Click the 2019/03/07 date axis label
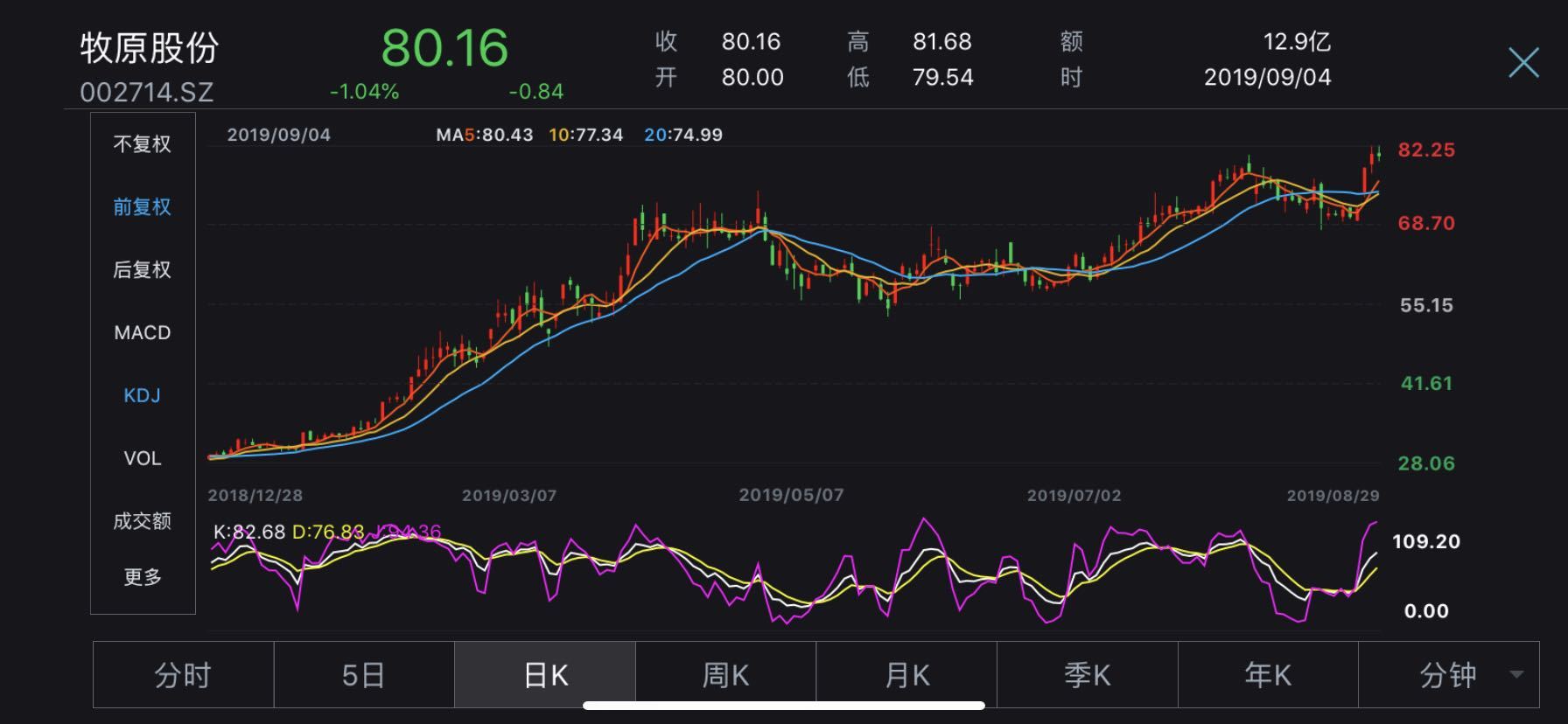1568x724 pixels. click(x=509, y=496)
